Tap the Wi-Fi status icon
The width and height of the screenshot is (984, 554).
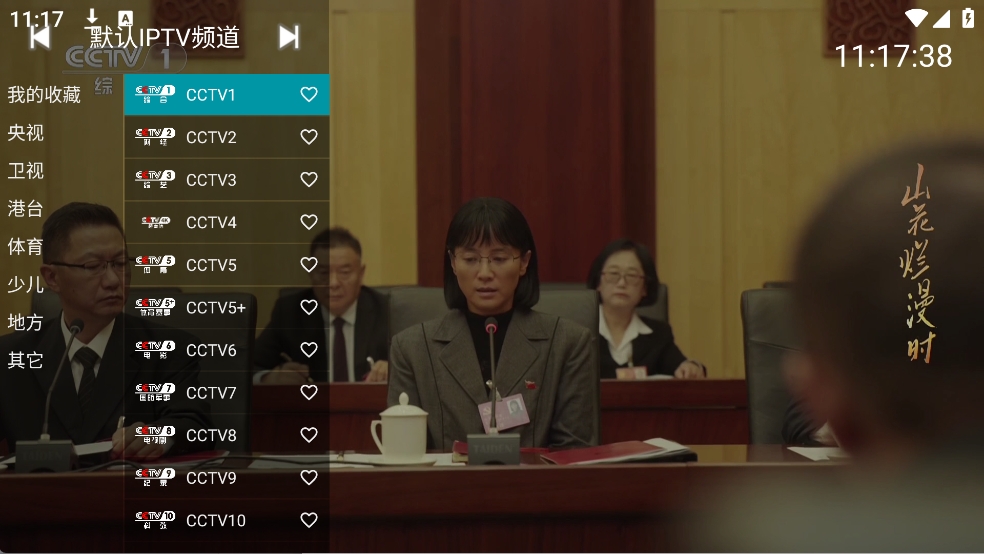(x=916, y=18)
